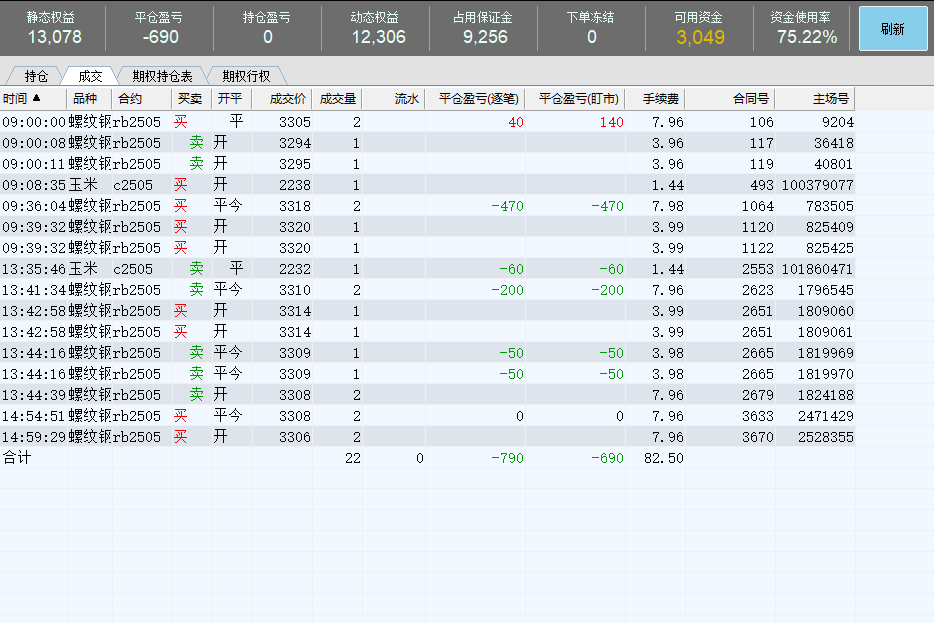Switch to the 持仓 tab
The width and height of the screenshot is (934, 623).
coord(36,76)
